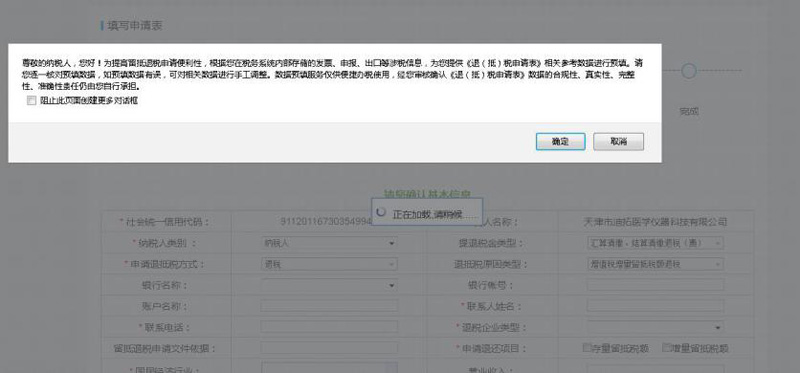The width and height of the screenshot is (800, 373).
Task: Click into the 账户名称 text field
Action: (329, 306)
